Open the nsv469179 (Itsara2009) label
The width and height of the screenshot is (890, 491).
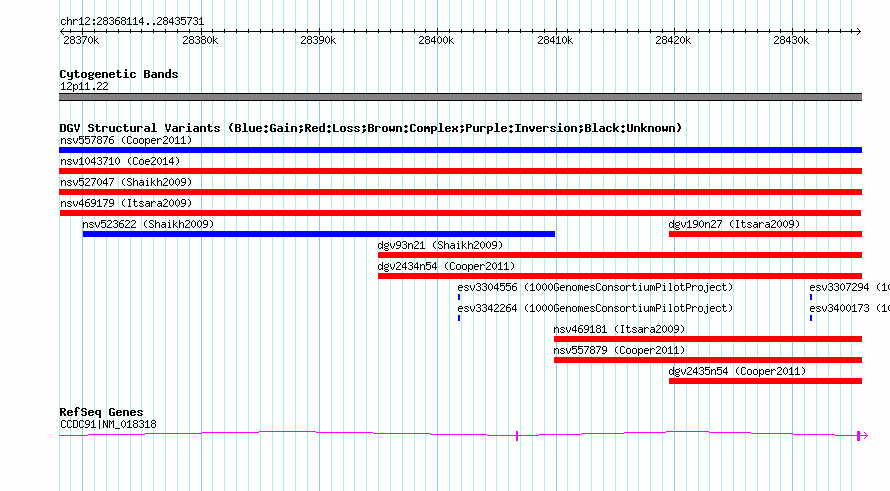click(x=126, y=203)
